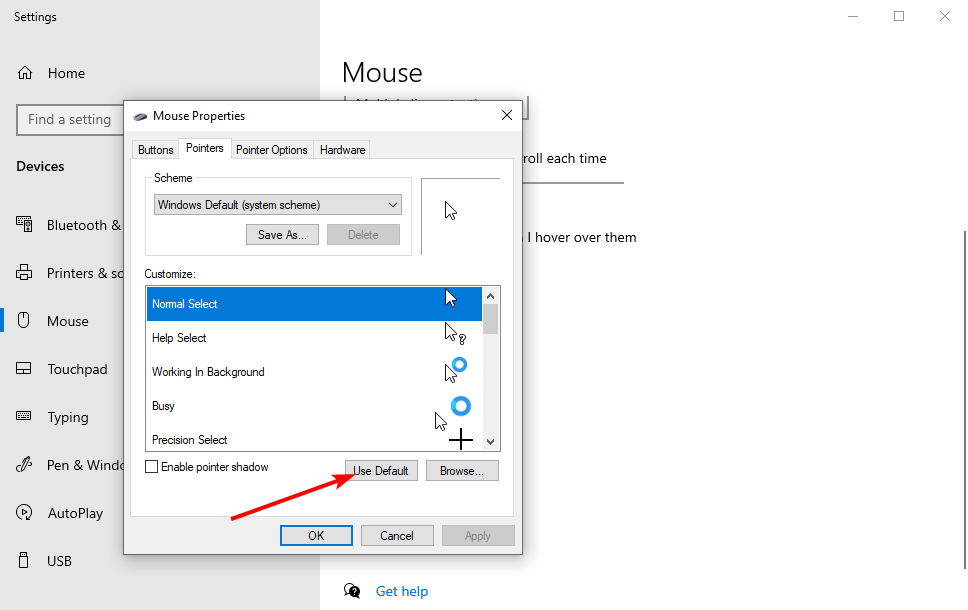
Task: Click the Mouse icon in Settings sidebar
Action: [x=23, y=320]
